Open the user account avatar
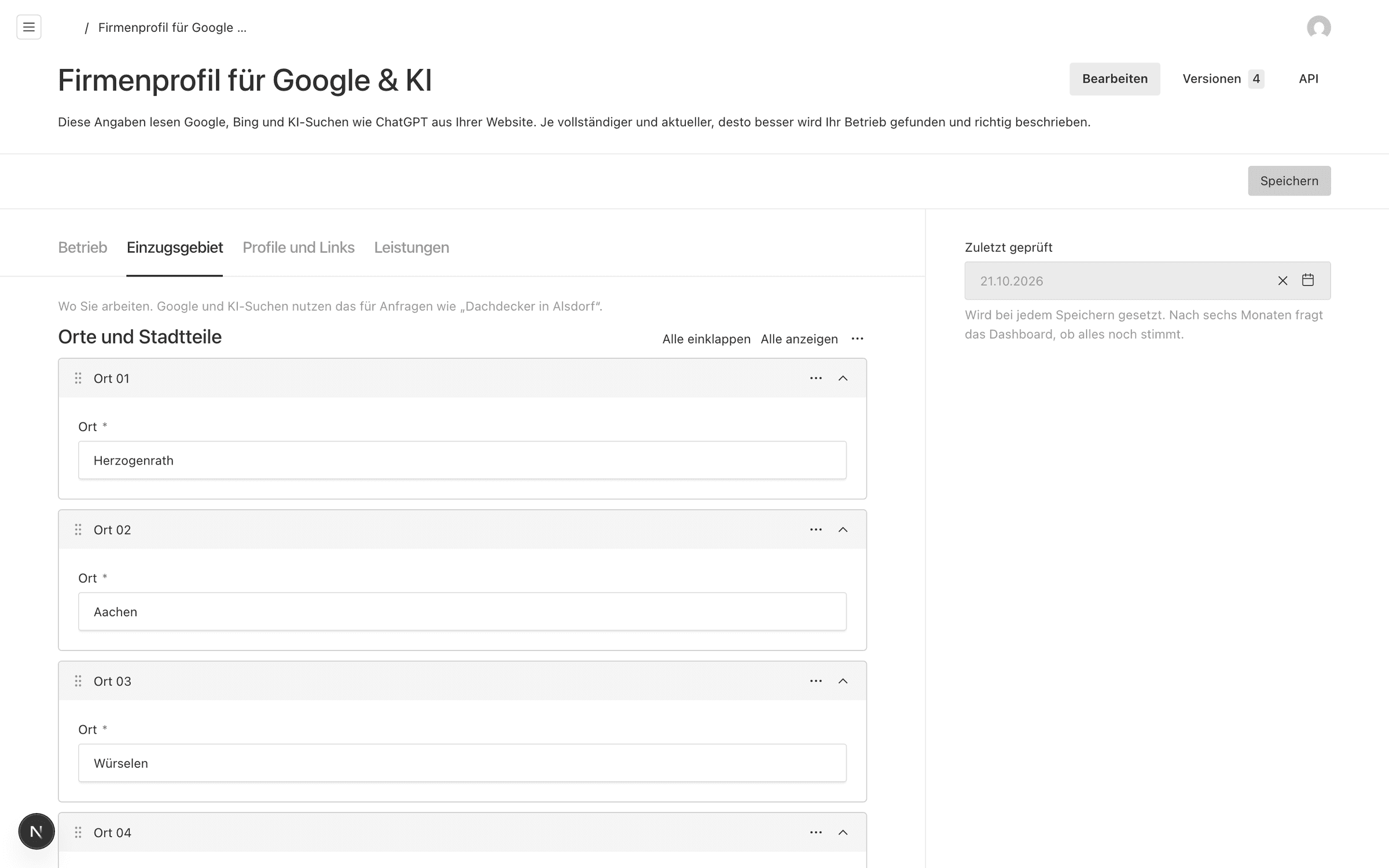 coord(1318,27)
